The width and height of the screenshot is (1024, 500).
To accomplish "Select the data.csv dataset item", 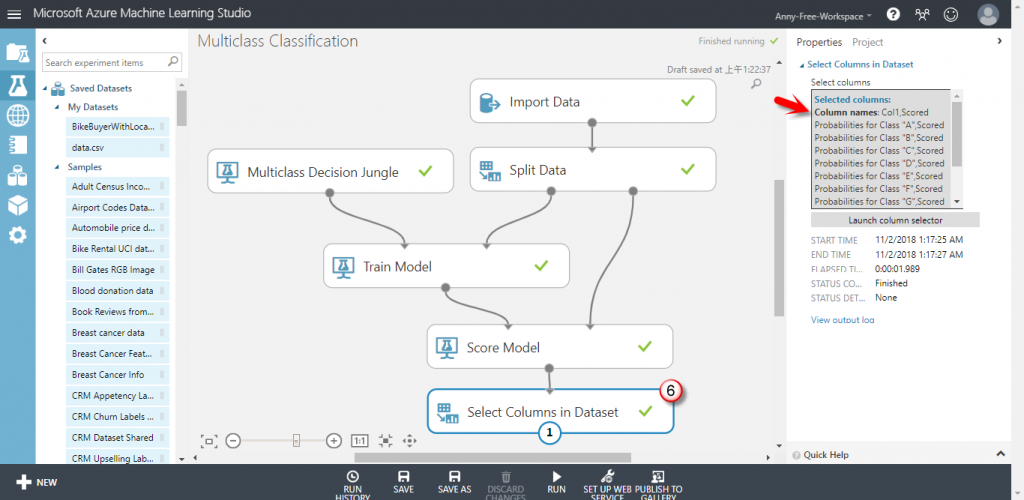I will [x=117, y=148].
